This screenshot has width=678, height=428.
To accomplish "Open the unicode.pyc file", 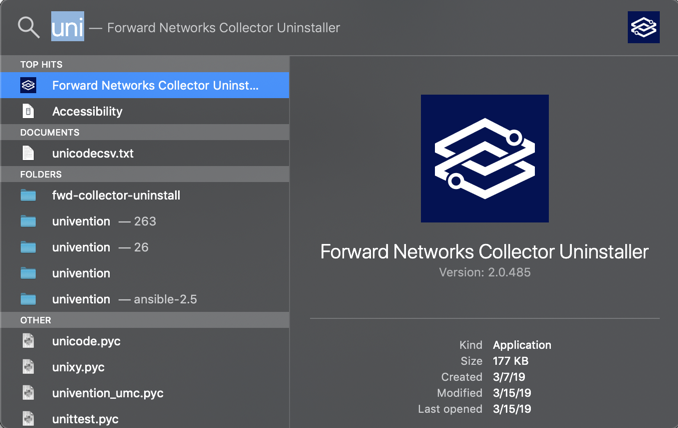I will [x=145, y=341].
